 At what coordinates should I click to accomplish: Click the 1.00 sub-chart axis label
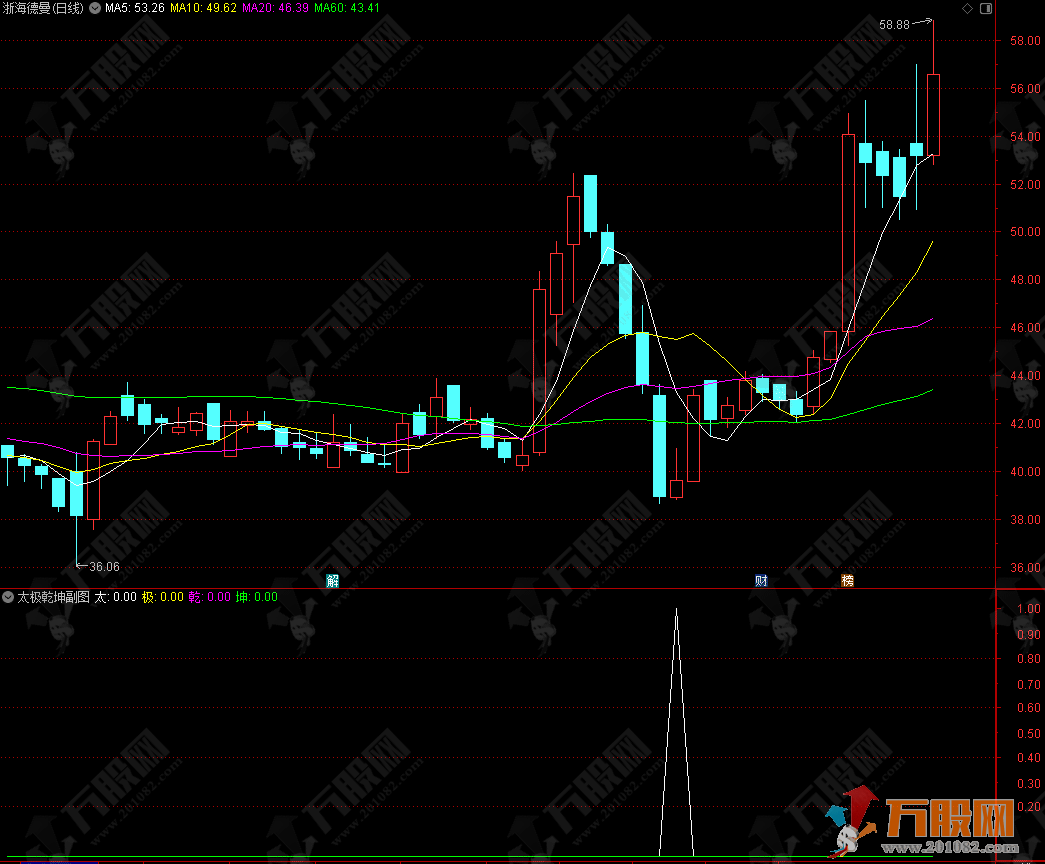(1029, 609)
